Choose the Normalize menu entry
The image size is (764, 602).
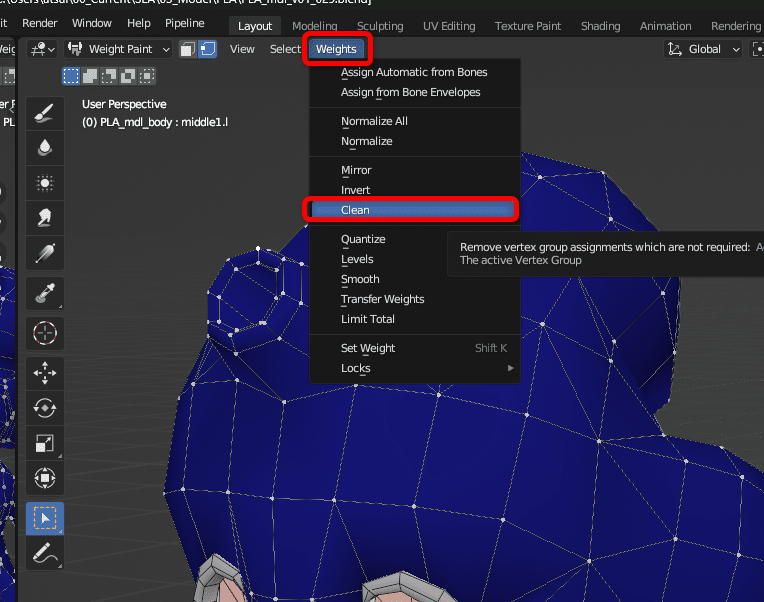click(x=414, y=141)
